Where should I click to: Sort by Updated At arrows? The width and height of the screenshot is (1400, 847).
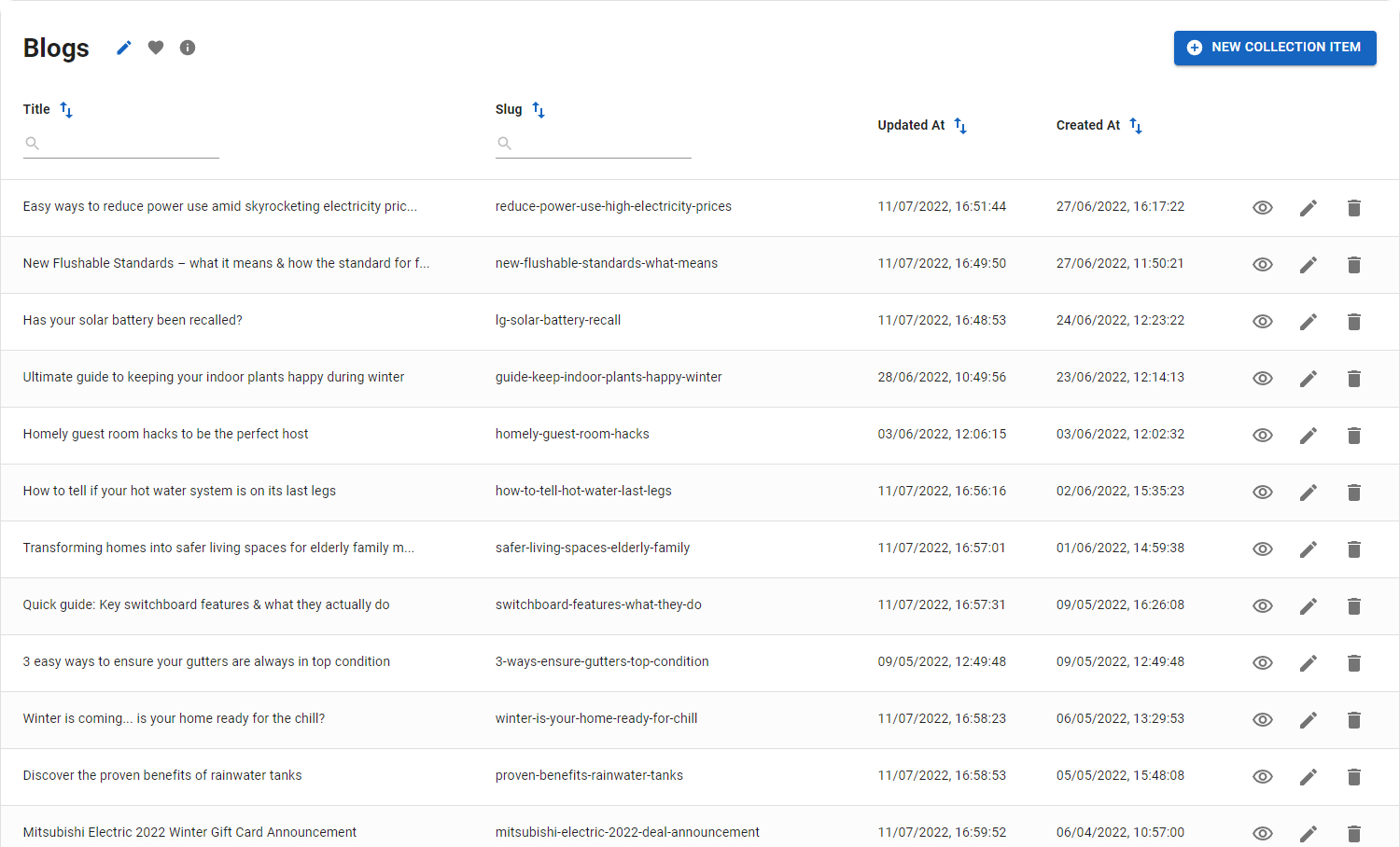[x=960, y=125]
